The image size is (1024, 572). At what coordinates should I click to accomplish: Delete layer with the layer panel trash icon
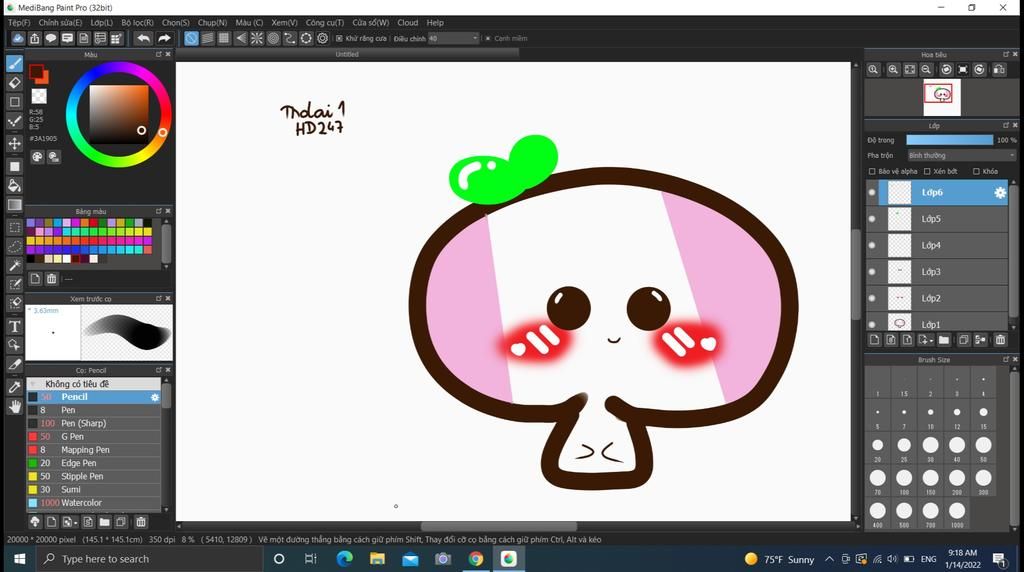tap(1000, 340)
